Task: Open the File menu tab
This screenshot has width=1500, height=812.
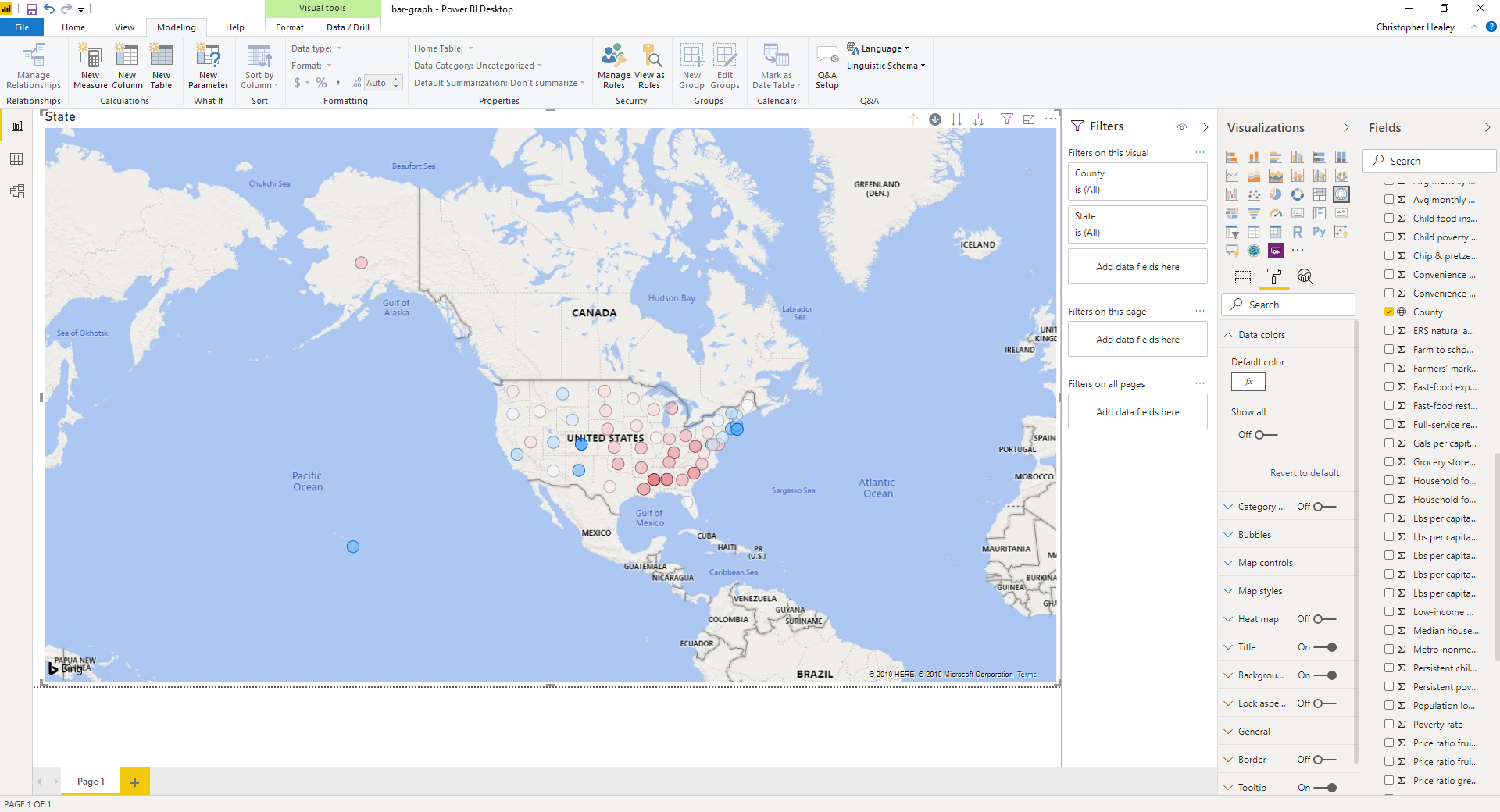Action: pos(22,27)
